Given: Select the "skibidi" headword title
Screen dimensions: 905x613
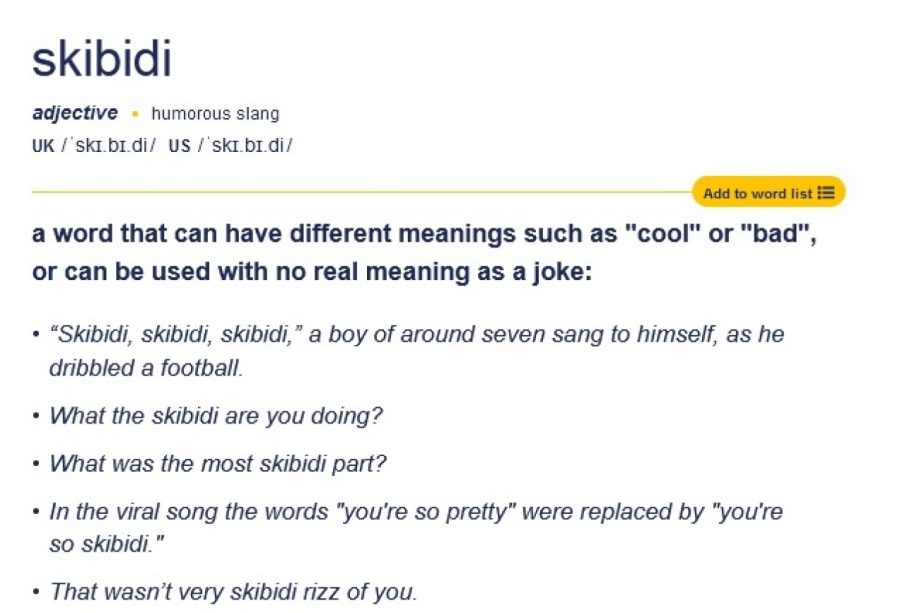Looking at the screenshot, I should pyautogui.click(x=102, y=59).
